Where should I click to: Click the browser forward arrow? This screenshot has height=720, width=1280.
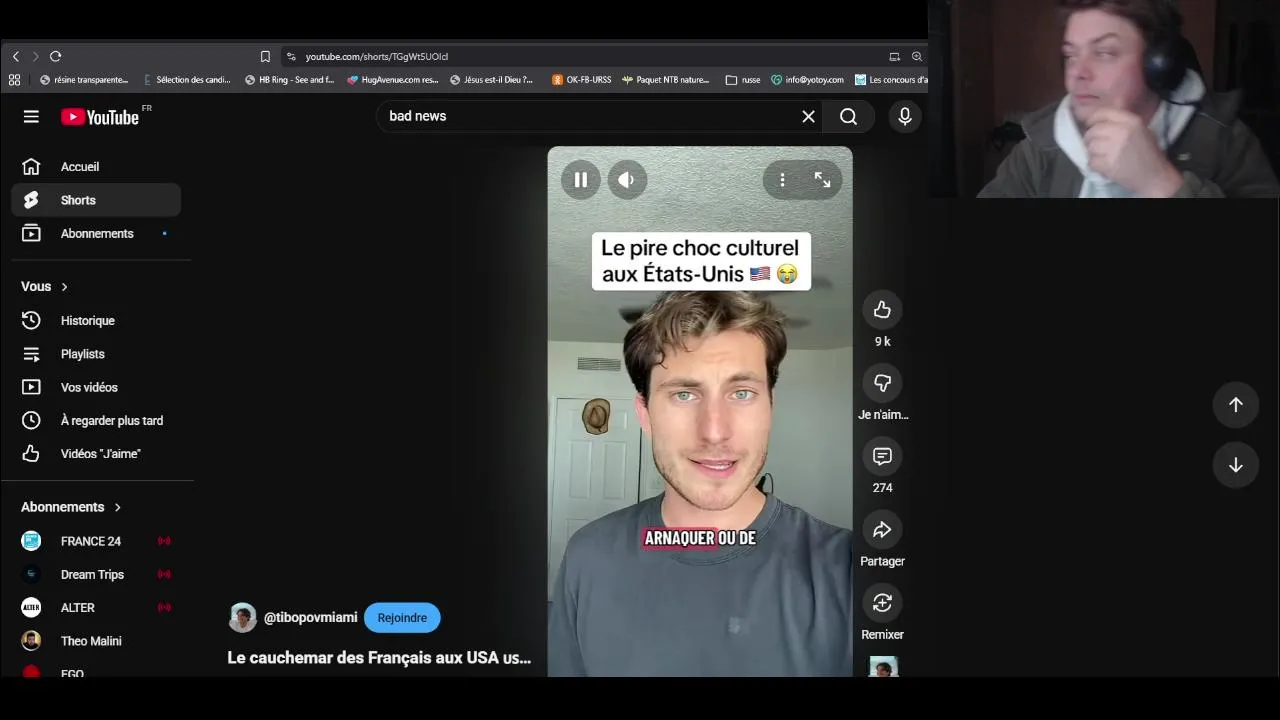pos(35,57)
